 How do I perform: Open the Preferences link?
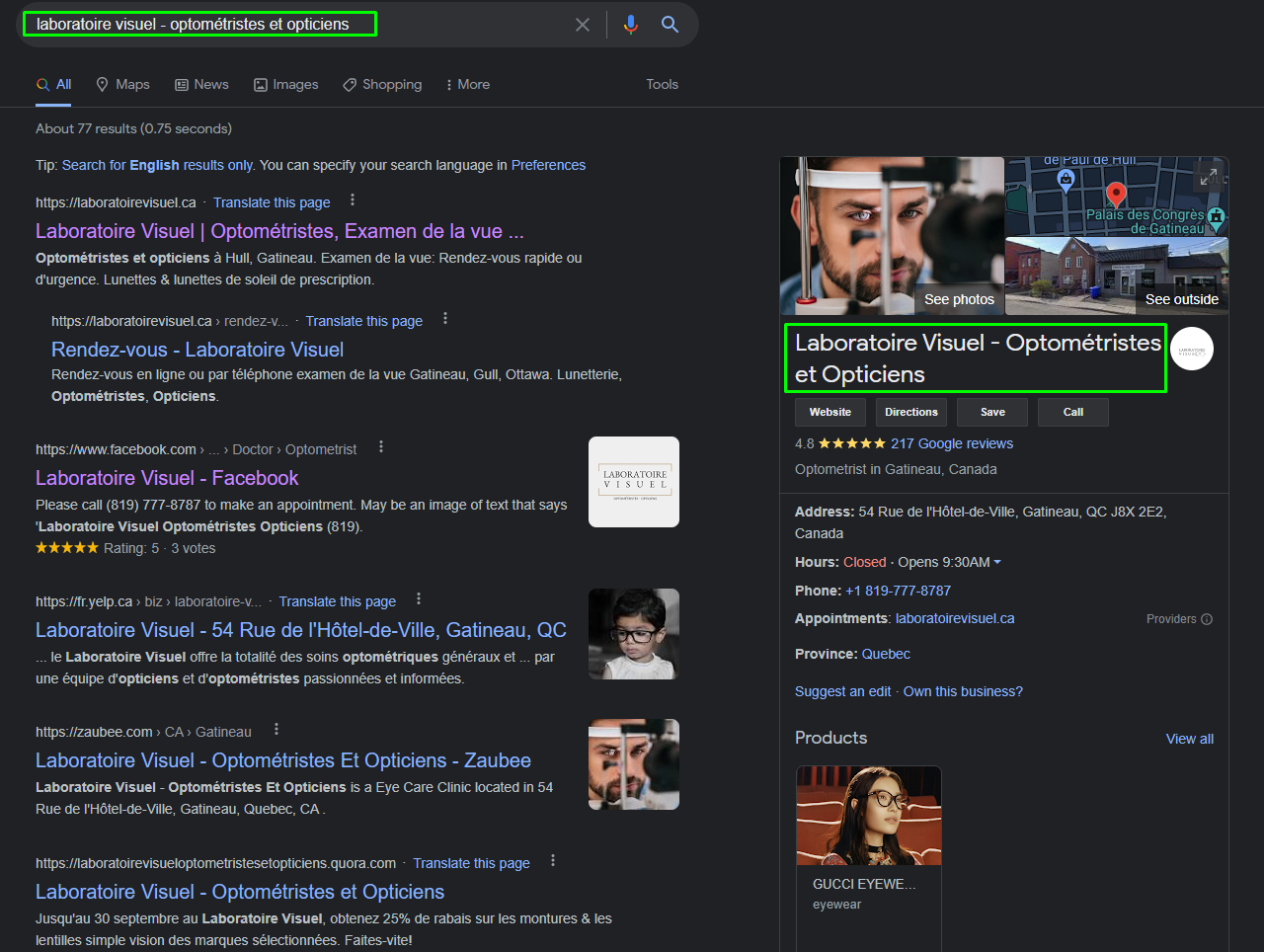point(548,165)
